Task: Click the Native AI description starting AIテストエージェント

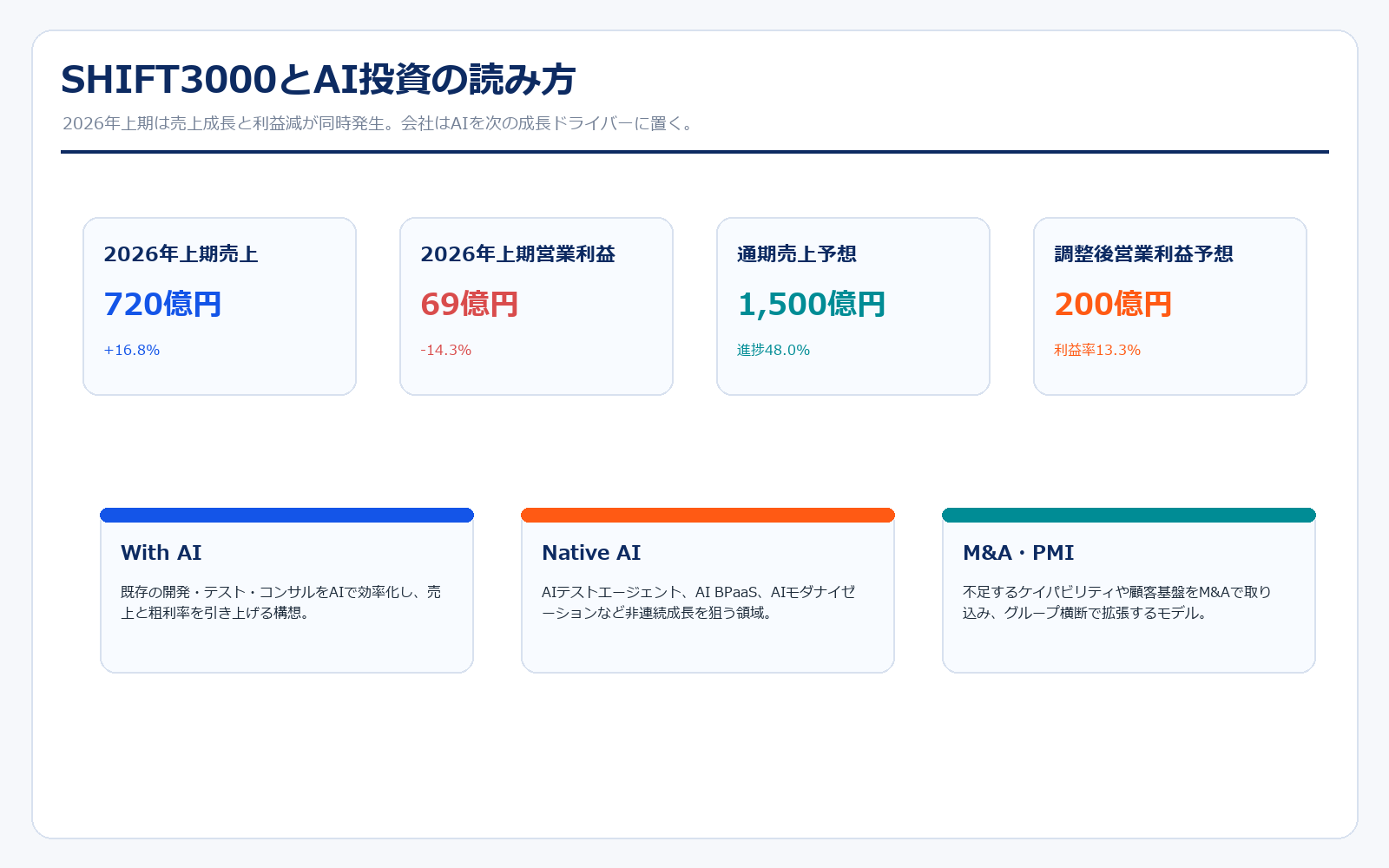Action: click(699, 602)
